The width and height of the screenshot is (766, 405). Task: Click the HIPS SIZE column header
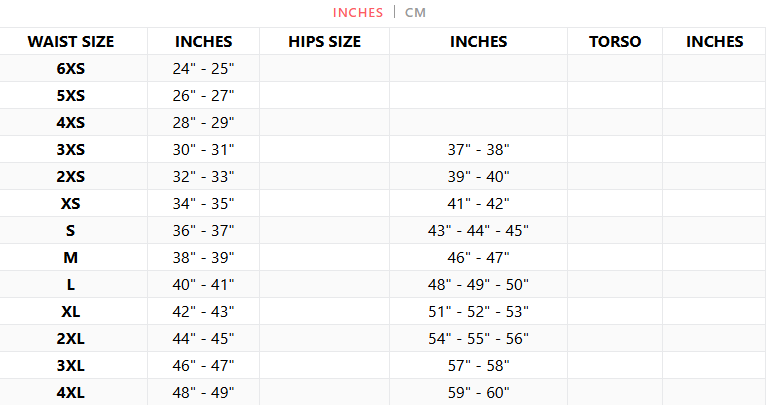(x=324, y=41)
